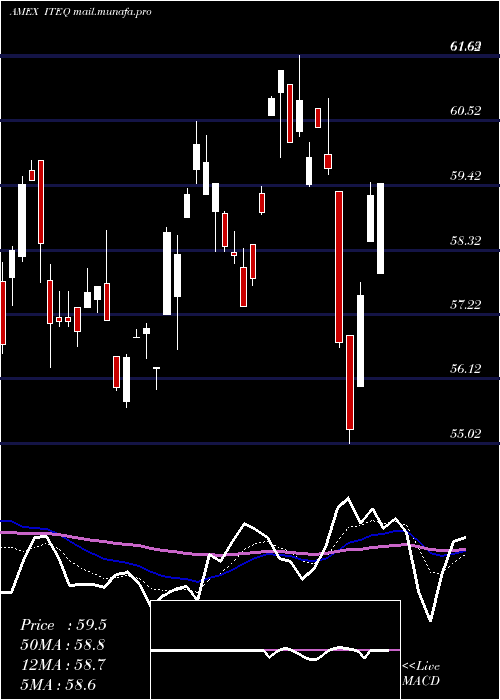Click the '<<Live MACD' label
Image resolution: width=500 pixels, height=700 pixels.
[x=421, y=673]
